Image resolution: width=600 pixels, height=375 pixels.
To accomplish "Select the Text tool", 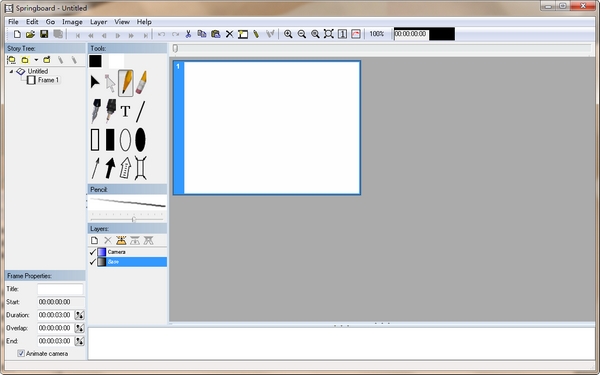I will click(x=125, y=111).
